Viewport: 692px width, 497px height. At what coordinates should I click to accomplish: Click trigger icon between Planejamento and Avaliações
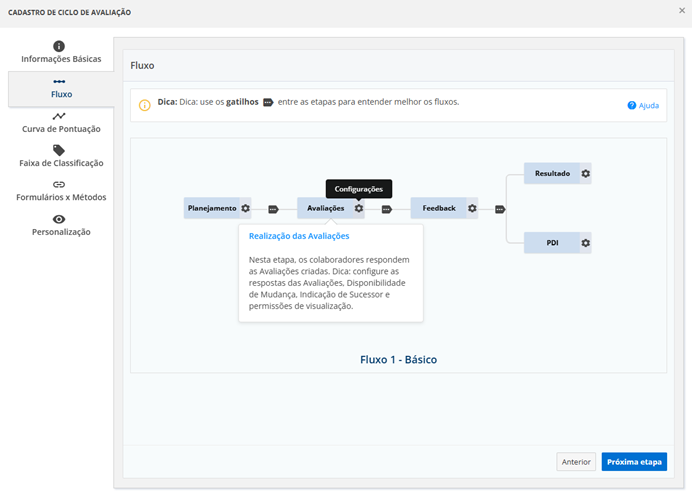273,210
